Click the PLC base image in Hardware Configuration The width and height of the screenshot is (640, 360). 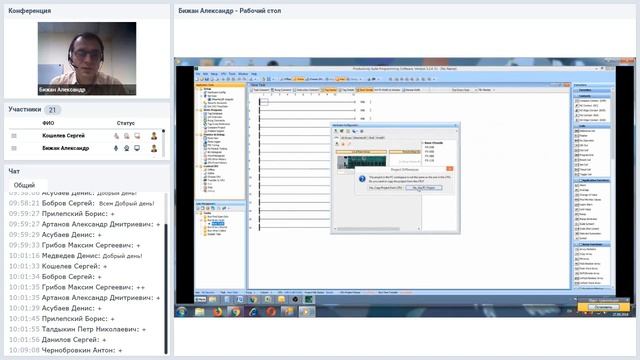point(362,162)
